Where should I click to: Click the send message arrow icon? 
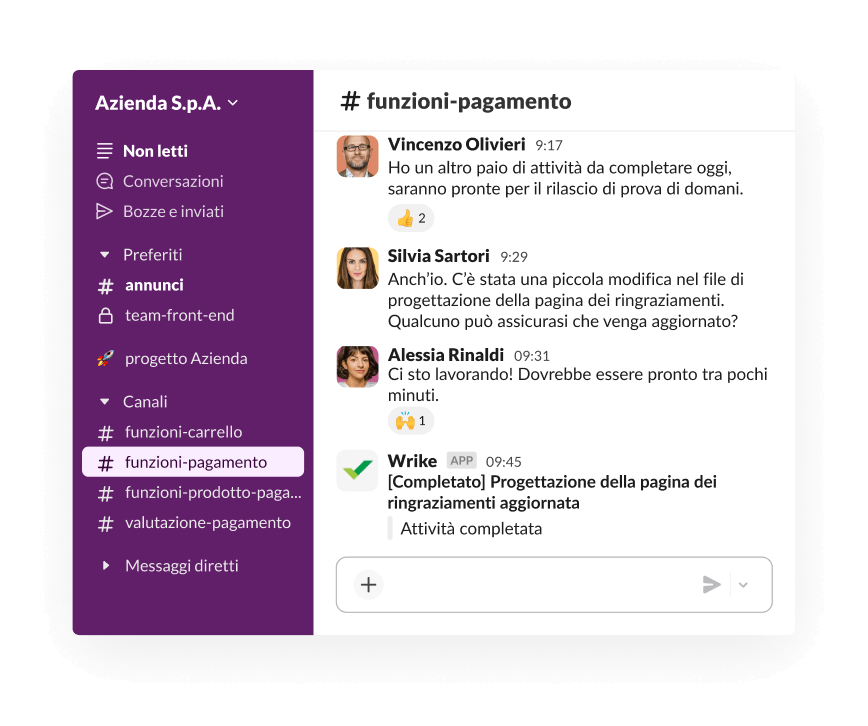[711, 585]
